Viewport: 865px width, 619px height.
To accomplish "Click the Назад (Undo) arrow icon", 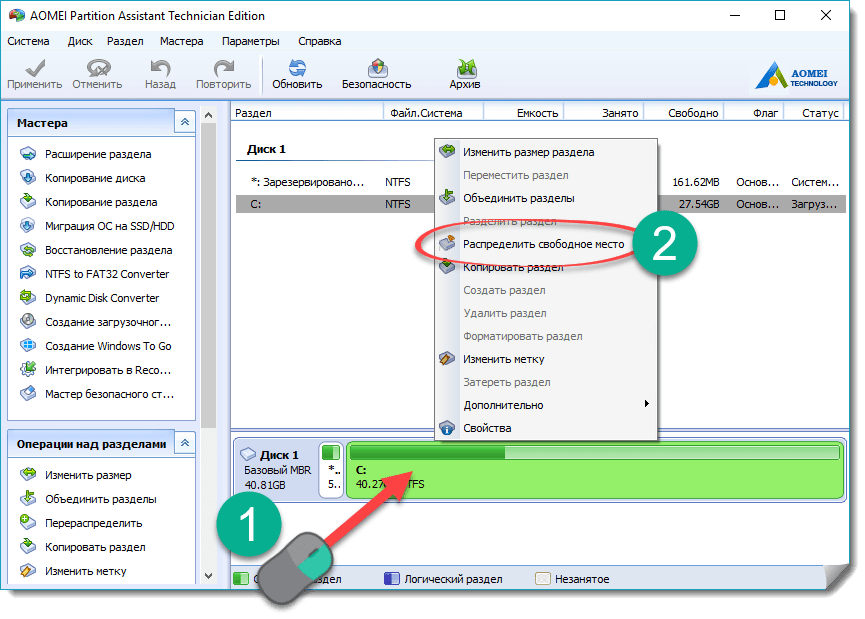I will [160, 68].
